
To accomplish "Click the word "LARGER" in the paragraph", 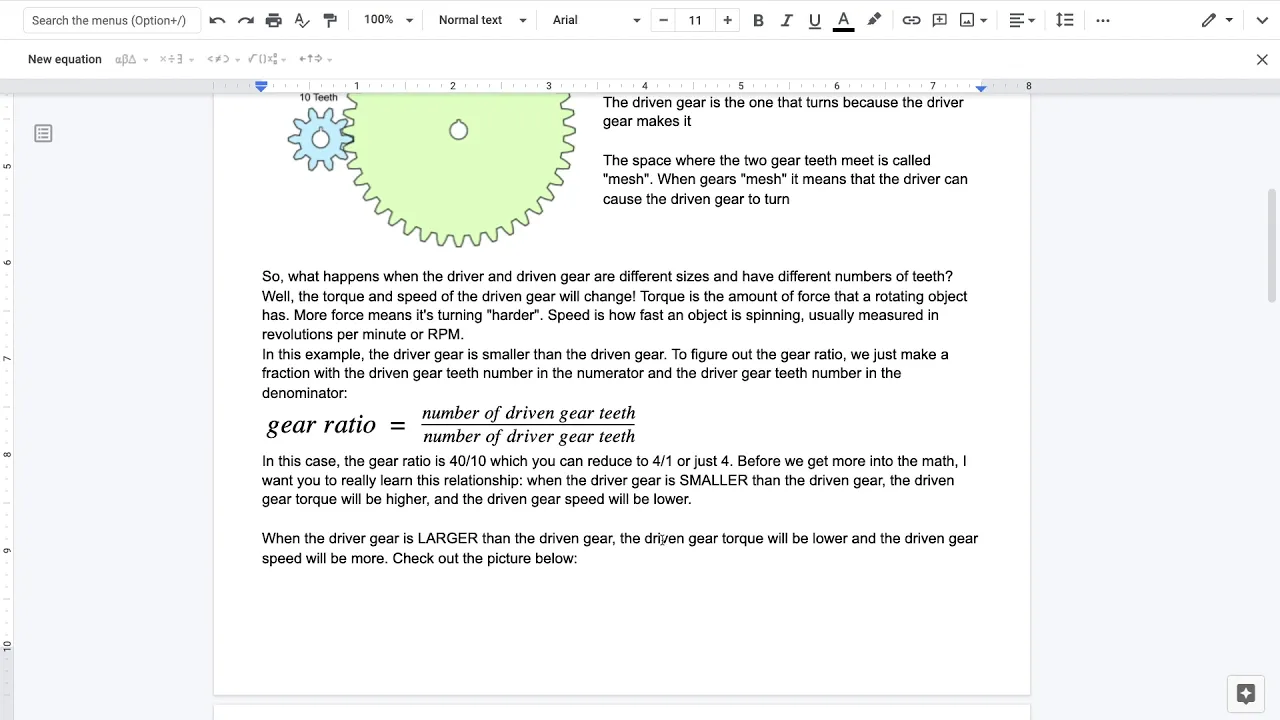I will point(448,538).
